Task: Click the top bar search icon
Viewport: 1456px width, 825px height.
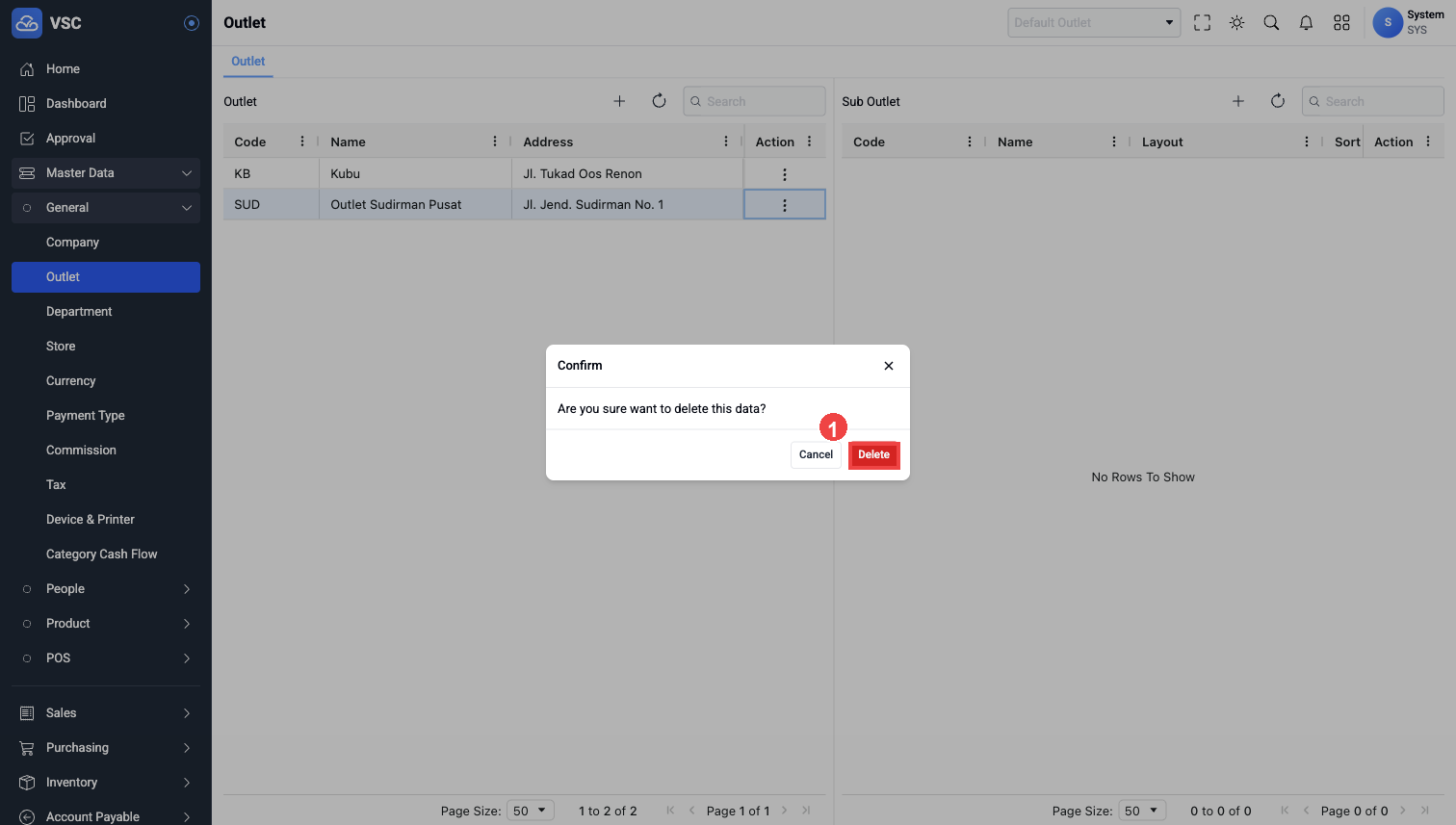Action: coord(1271,23)
